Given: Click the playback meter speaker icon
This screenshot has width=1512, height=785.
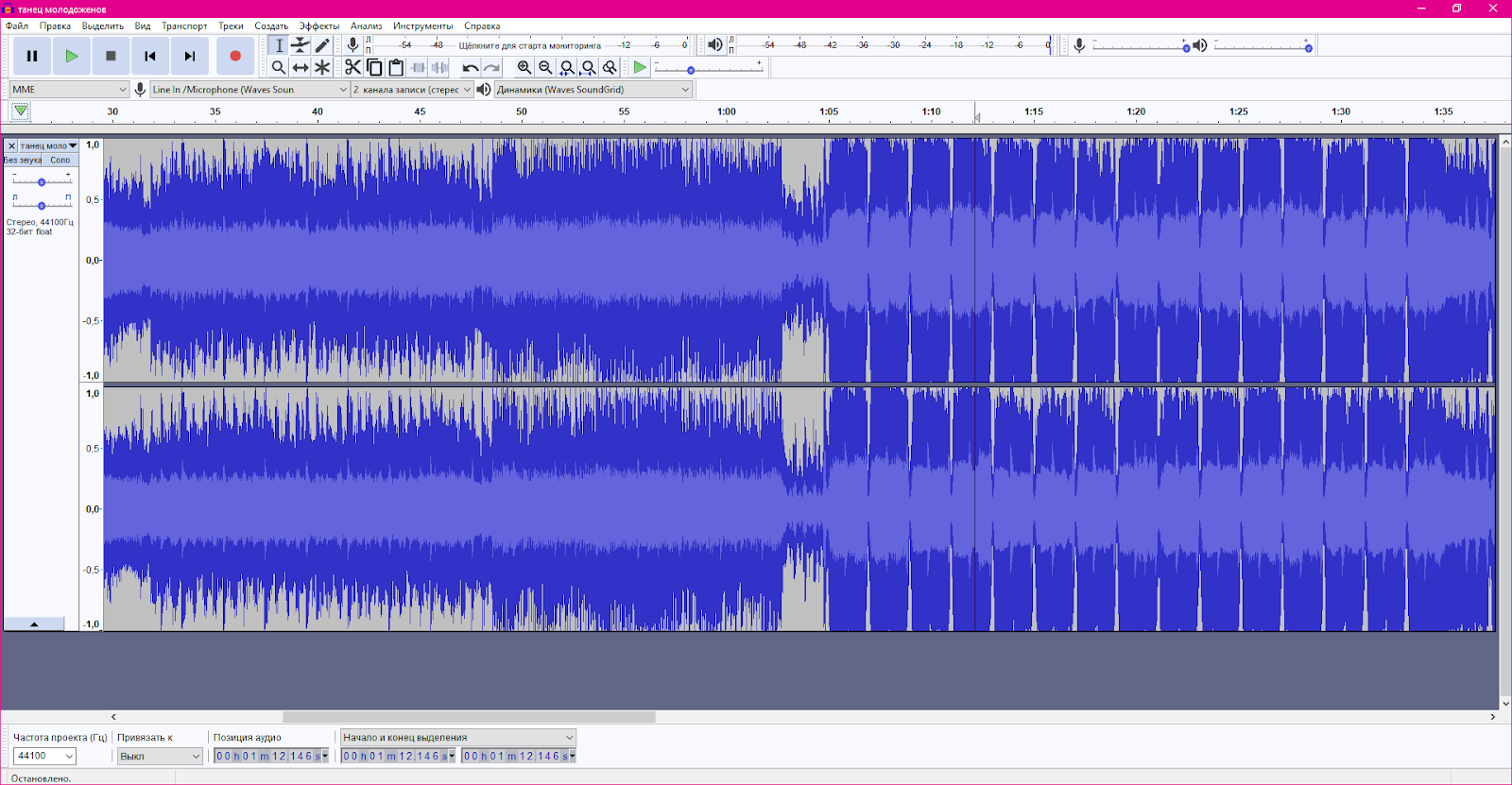Looking at the screenshot, I should (x=715, y=44).
